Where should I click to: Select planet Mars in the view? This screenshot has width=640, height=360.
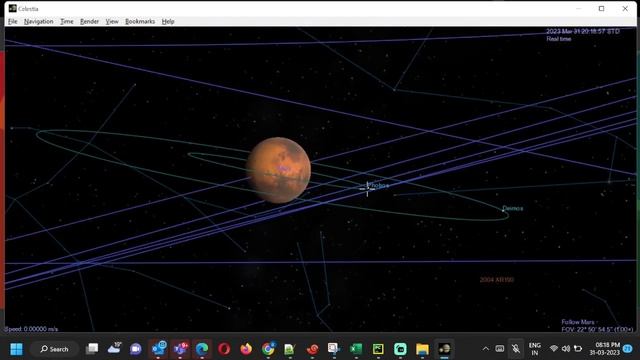click(x=279, y=170)
